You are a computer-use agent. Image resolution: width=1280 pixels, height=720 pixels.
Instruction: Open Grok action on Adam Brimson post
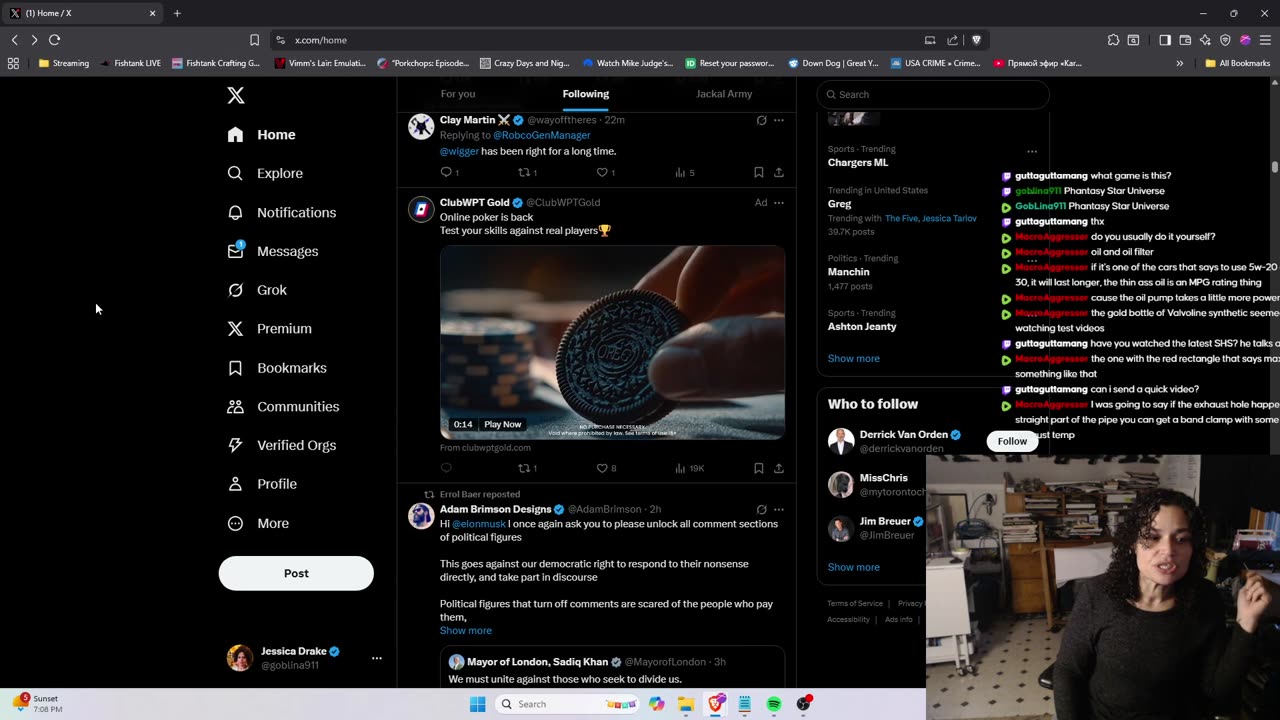761,509
